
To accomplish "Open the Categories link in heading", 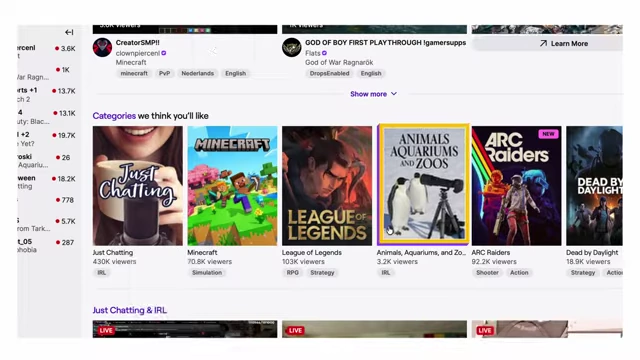I will 114,116.
